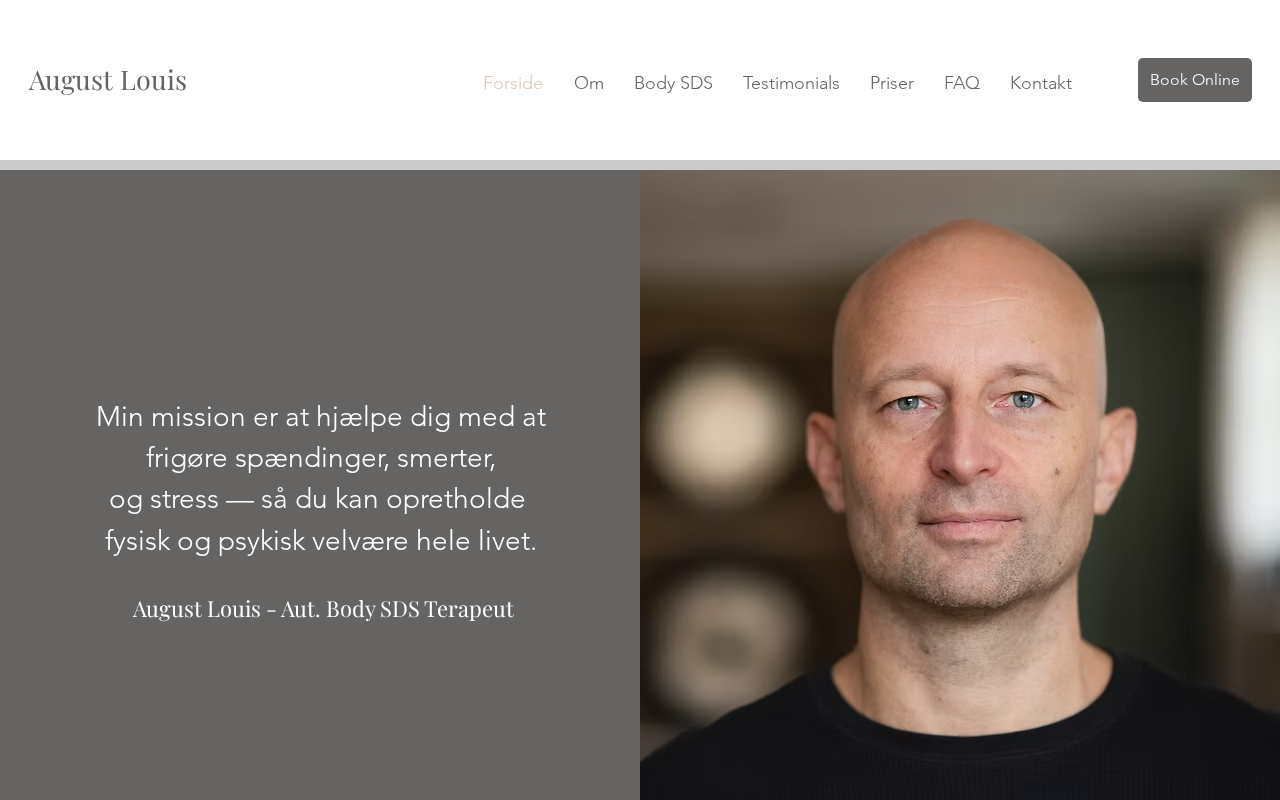Viewport: 1280px width, 800px height.
Task: Click the light gray strip below header
Action: tap(640, 165)
